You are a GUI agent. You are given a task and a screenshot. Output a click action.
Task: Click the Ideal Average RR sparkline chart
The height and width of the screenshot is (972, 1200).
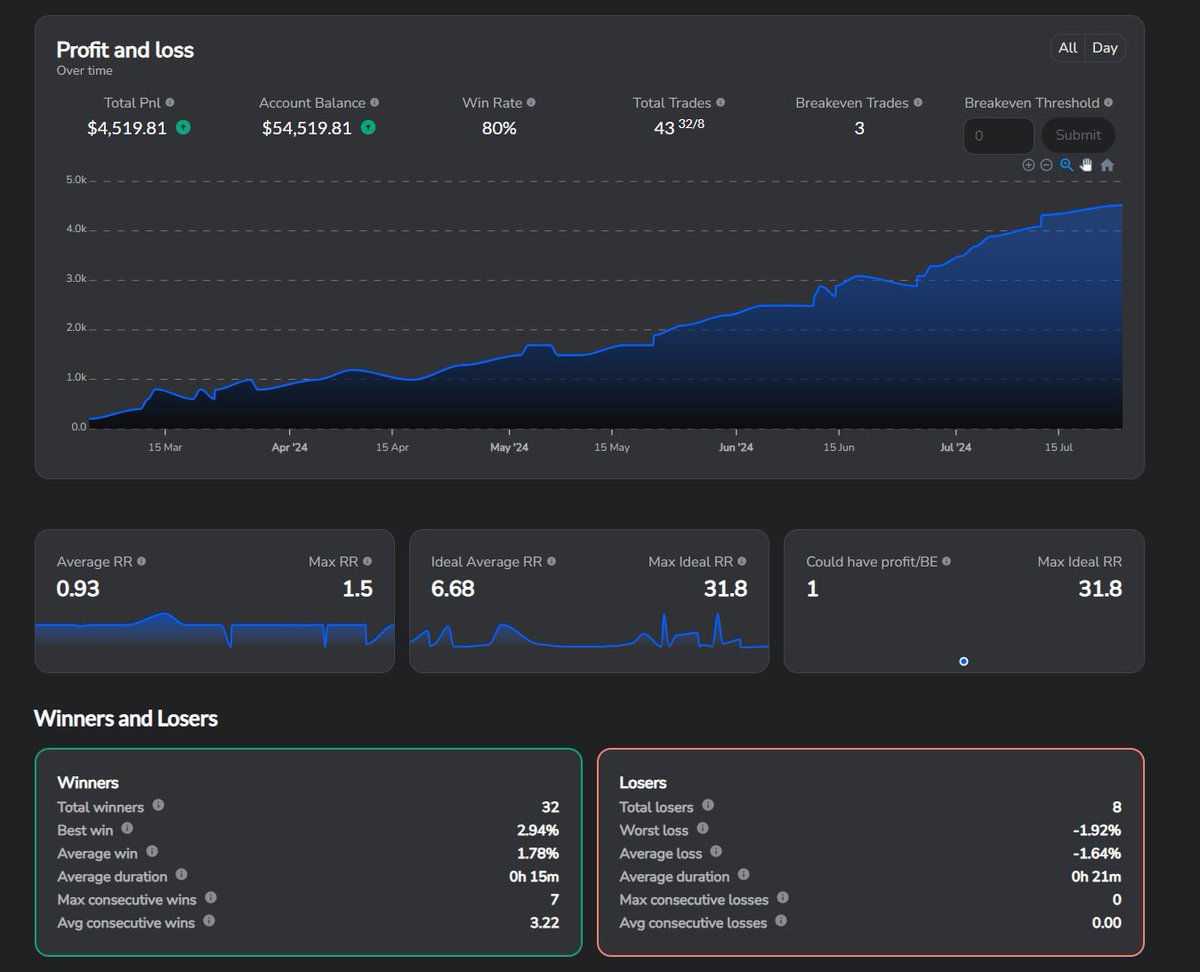click(589, 633)
